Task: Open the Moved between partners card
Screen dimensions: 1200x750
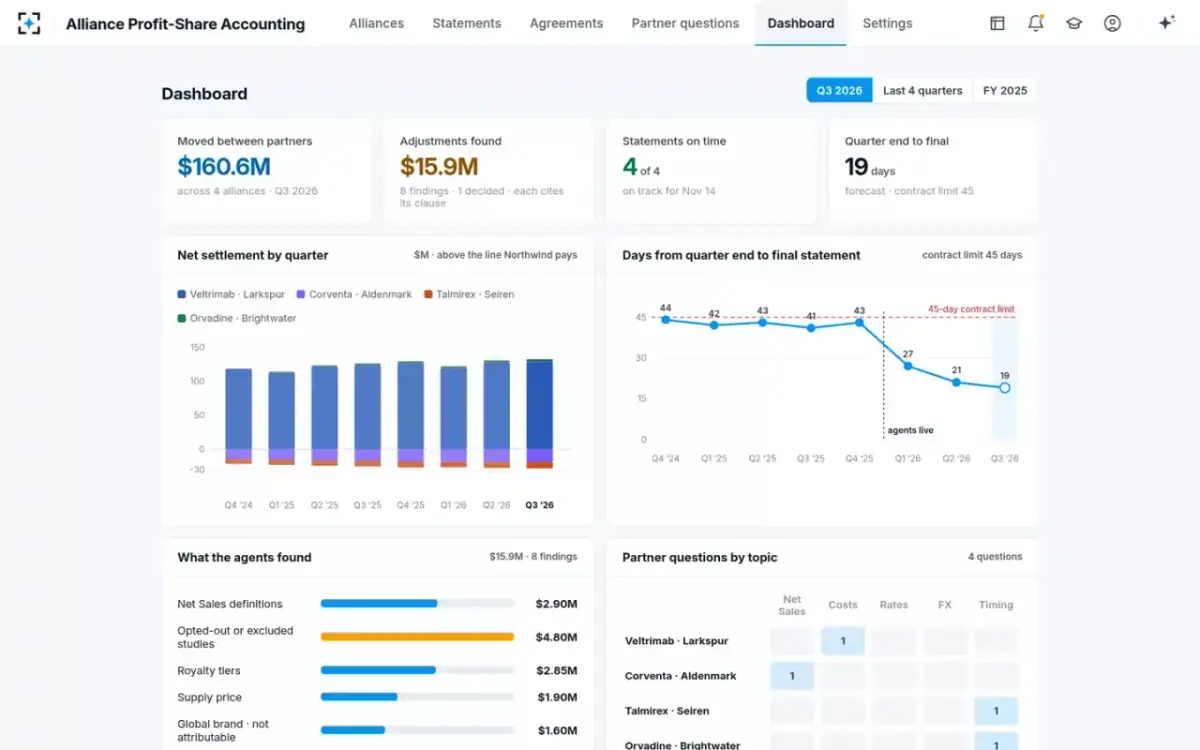Action: [266, 171]
